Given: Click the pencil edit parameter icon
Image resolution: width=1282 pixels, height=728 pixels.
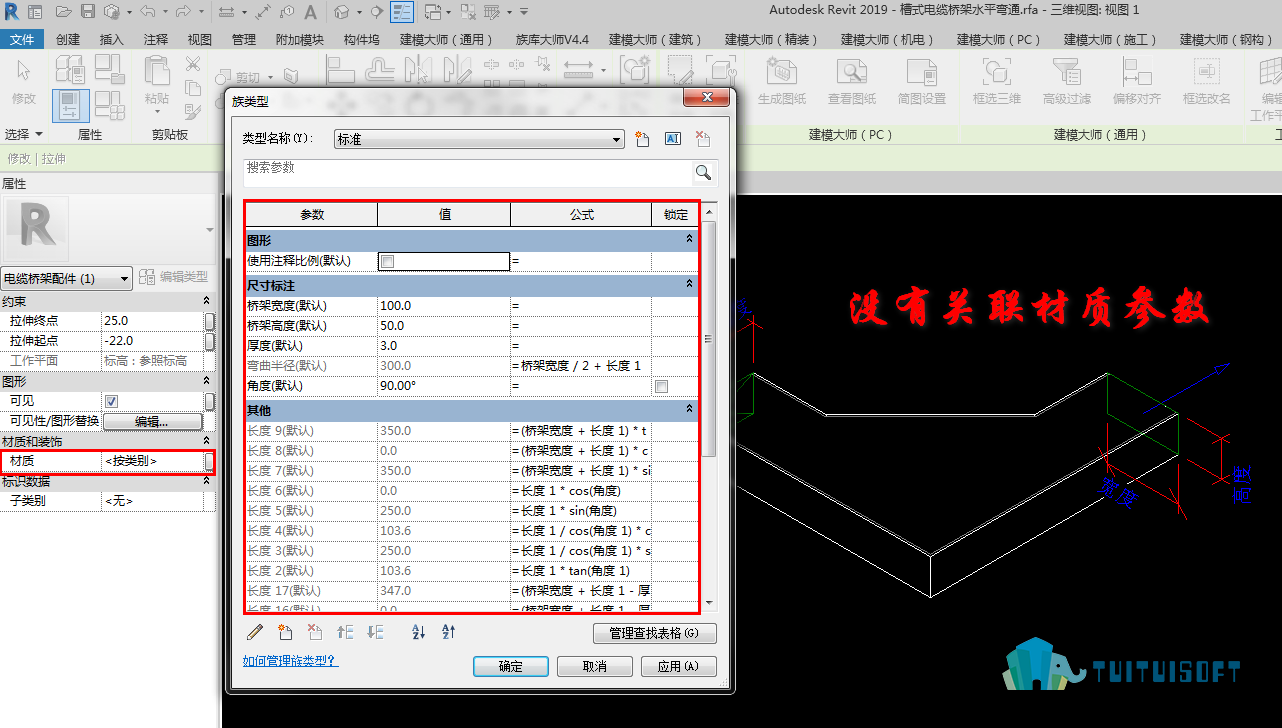Looking at the screenshot, I should (x=255, y=632).
